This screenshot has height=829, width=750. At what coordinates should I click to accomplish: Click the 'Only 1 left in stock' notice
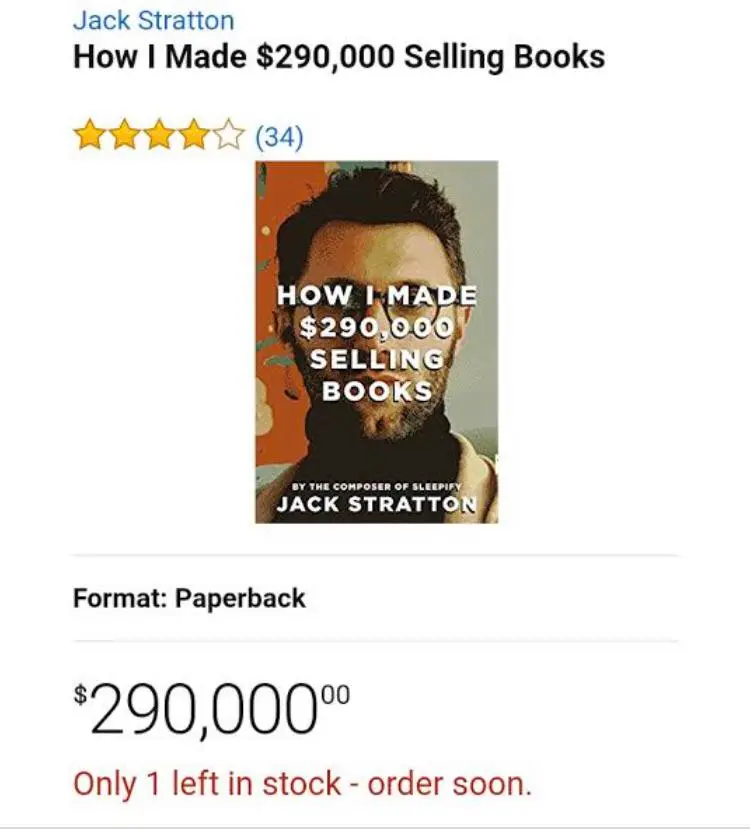302,784
